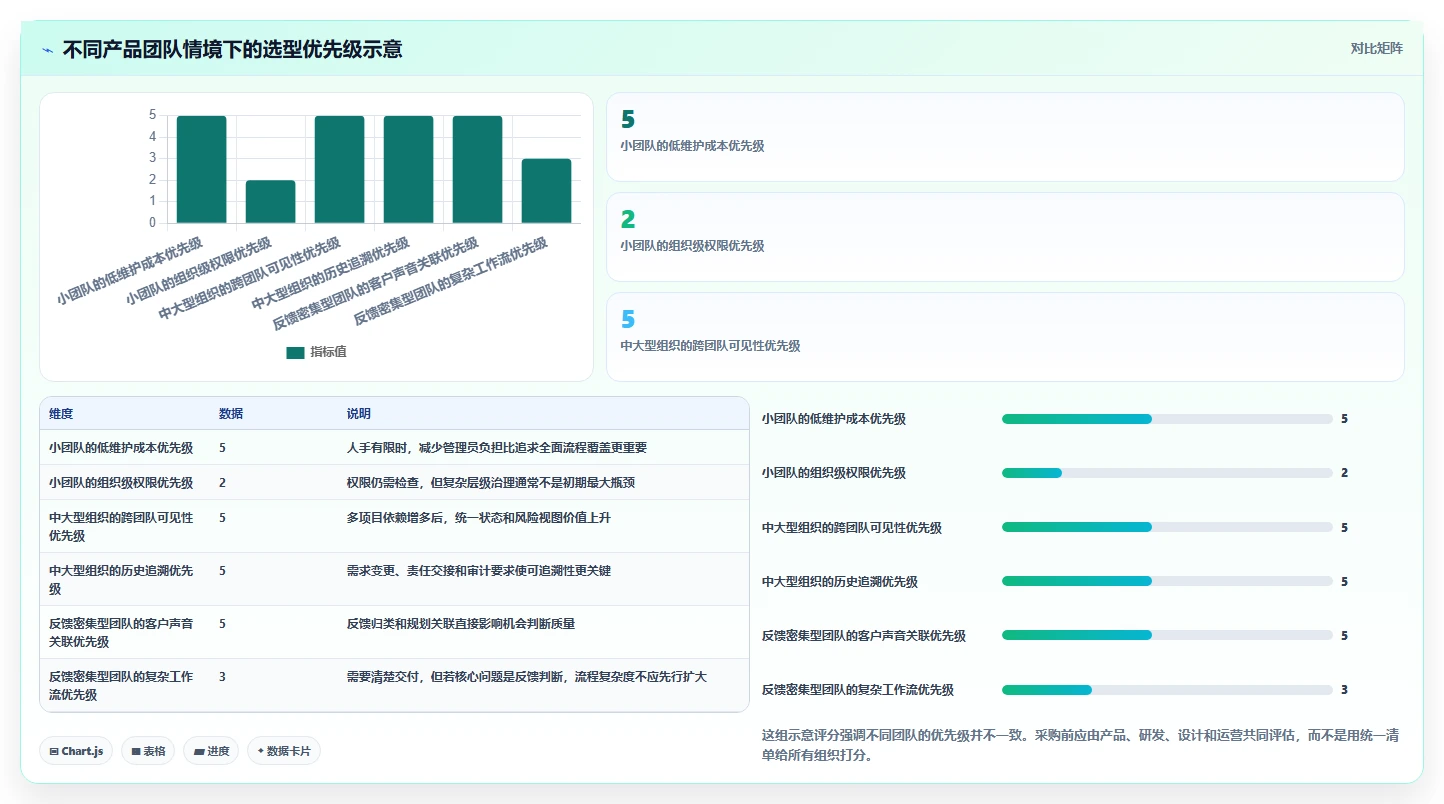Click the chart bar for 中大型组织的跨团队可见性优先级
The image size is (1444, 804).
[x=340, y=169]
